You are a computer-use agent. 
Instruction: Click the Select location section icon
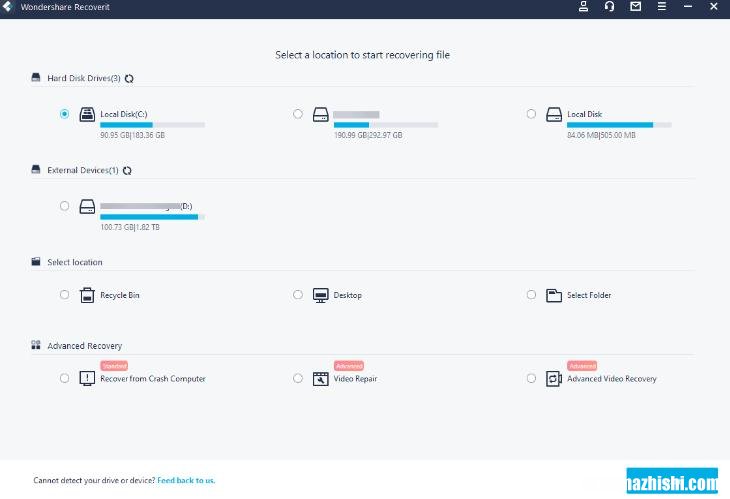tap(36, 262)
